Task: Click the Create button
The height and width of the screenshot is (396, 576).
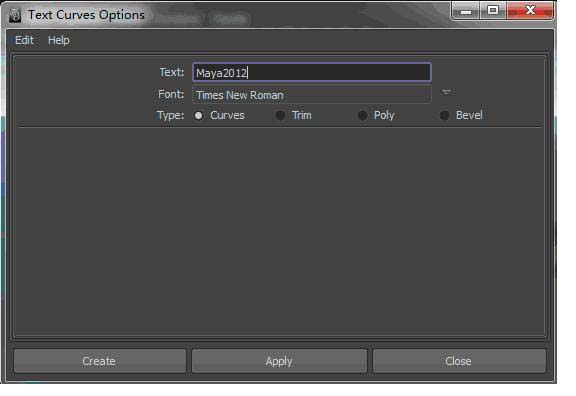Action: coord(100,361)
